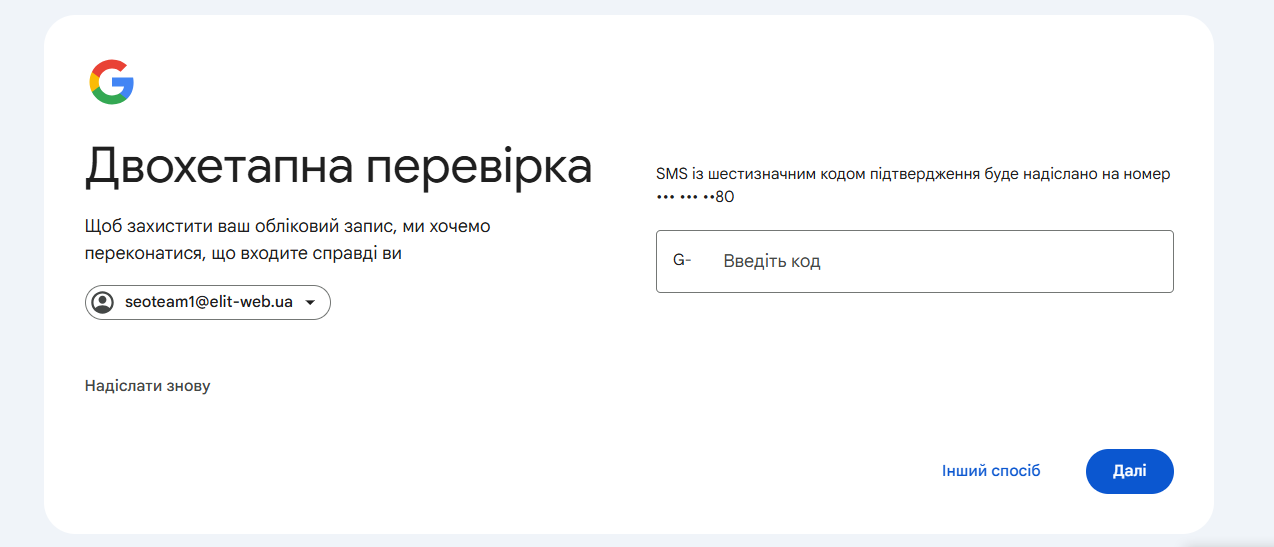
Task: Focus the Введіть код input field
Action: (940, 261)
